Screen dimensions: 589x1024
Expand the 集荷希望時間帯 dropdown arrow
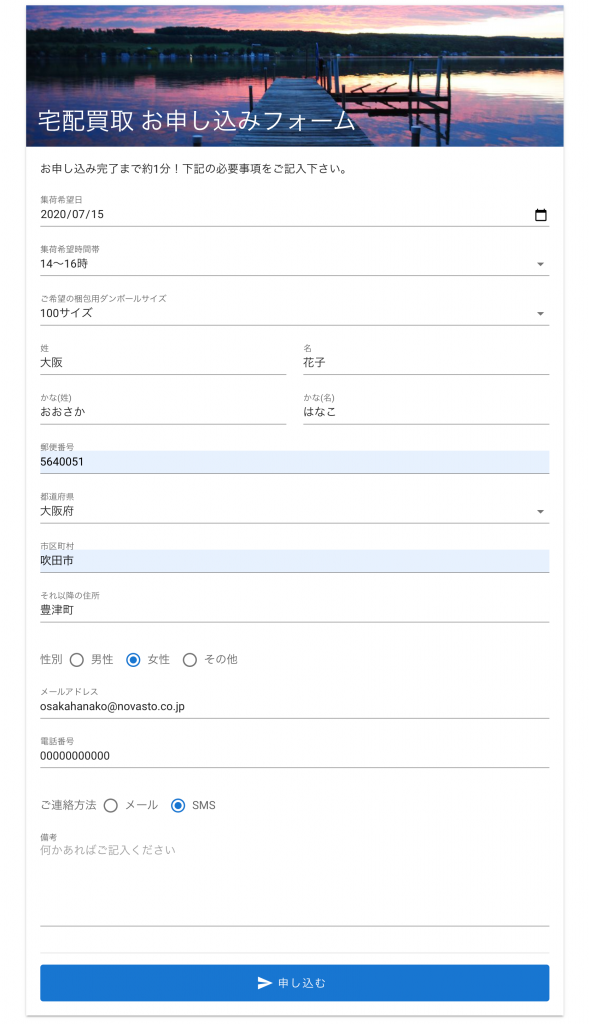[x=540, y=264]
